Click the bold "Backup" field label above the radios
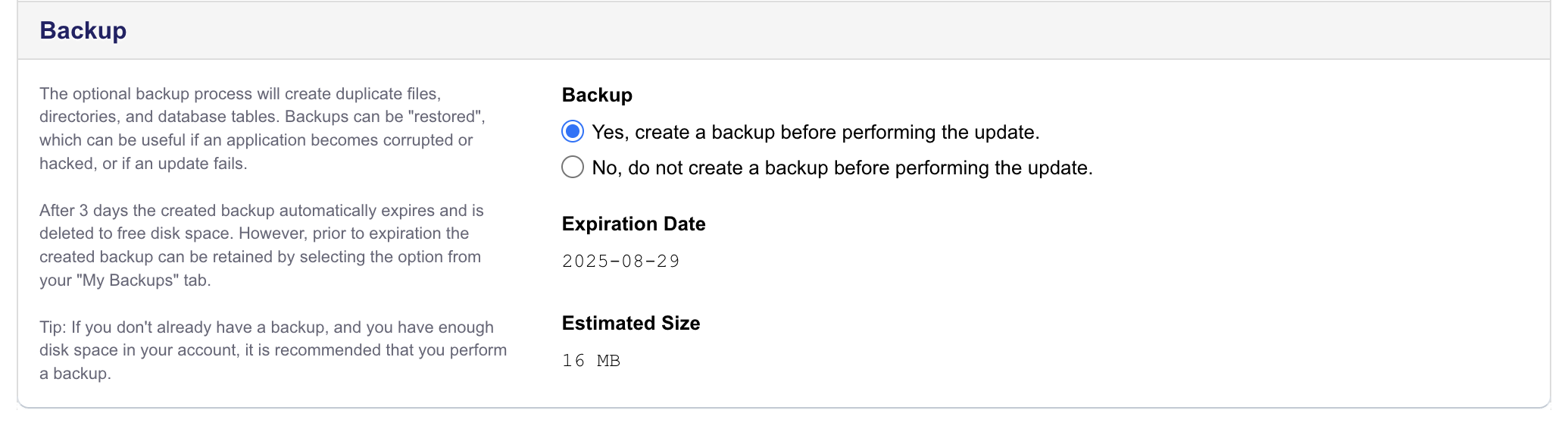Screen dimensions: 1568x426 click(597, 95)
